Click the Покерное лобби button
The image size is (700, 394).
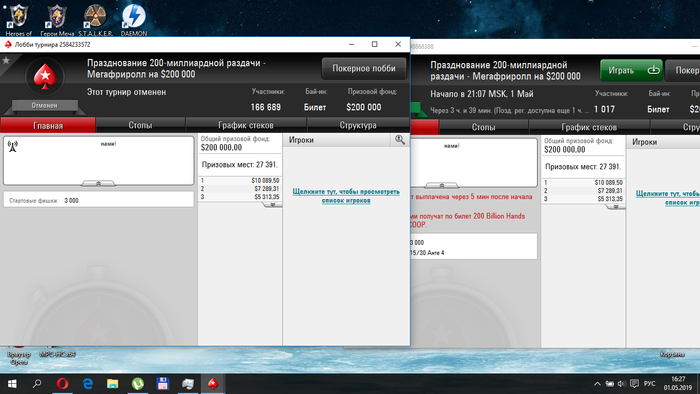364,68
